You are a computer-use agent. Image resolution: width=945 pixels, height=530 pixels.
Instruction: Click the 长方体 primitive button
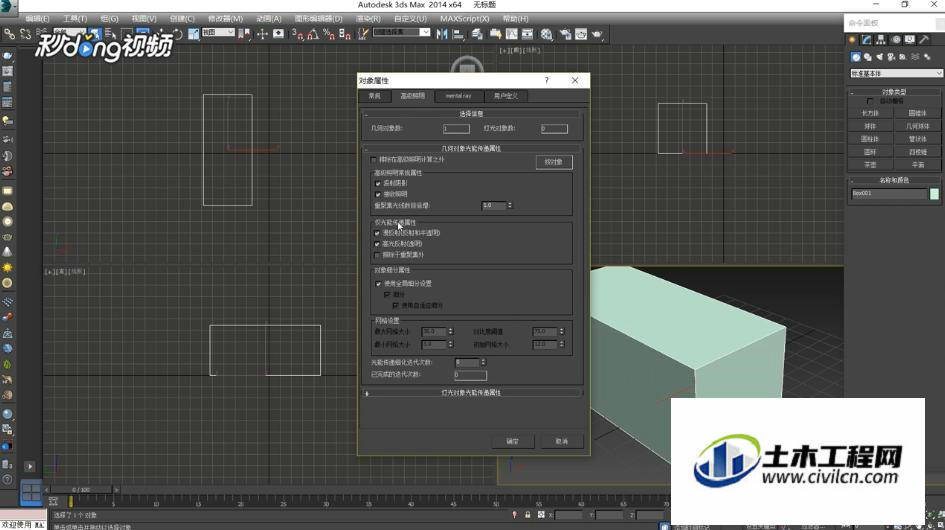[x=870, y=113]
